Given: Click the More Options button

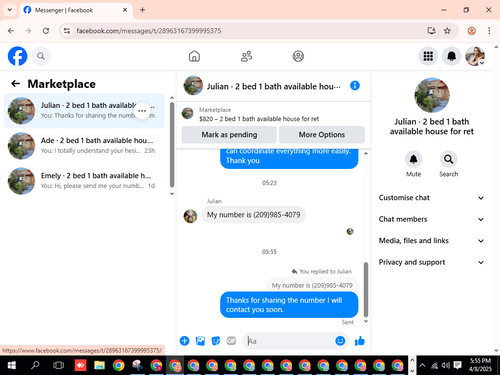Looking at the screenshot, I should [322, 135].
